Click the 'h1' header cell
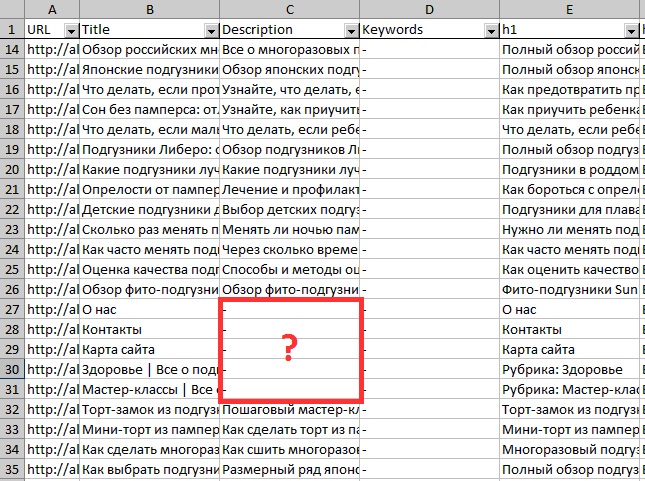645x481 pixels. coord(569,30)
